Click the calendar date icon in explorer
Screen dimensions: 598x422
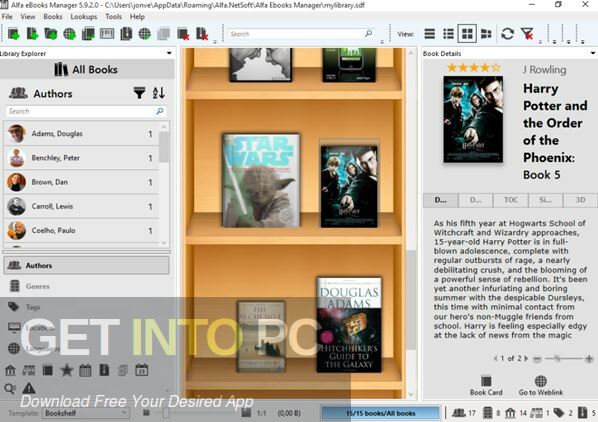point(141,370)
